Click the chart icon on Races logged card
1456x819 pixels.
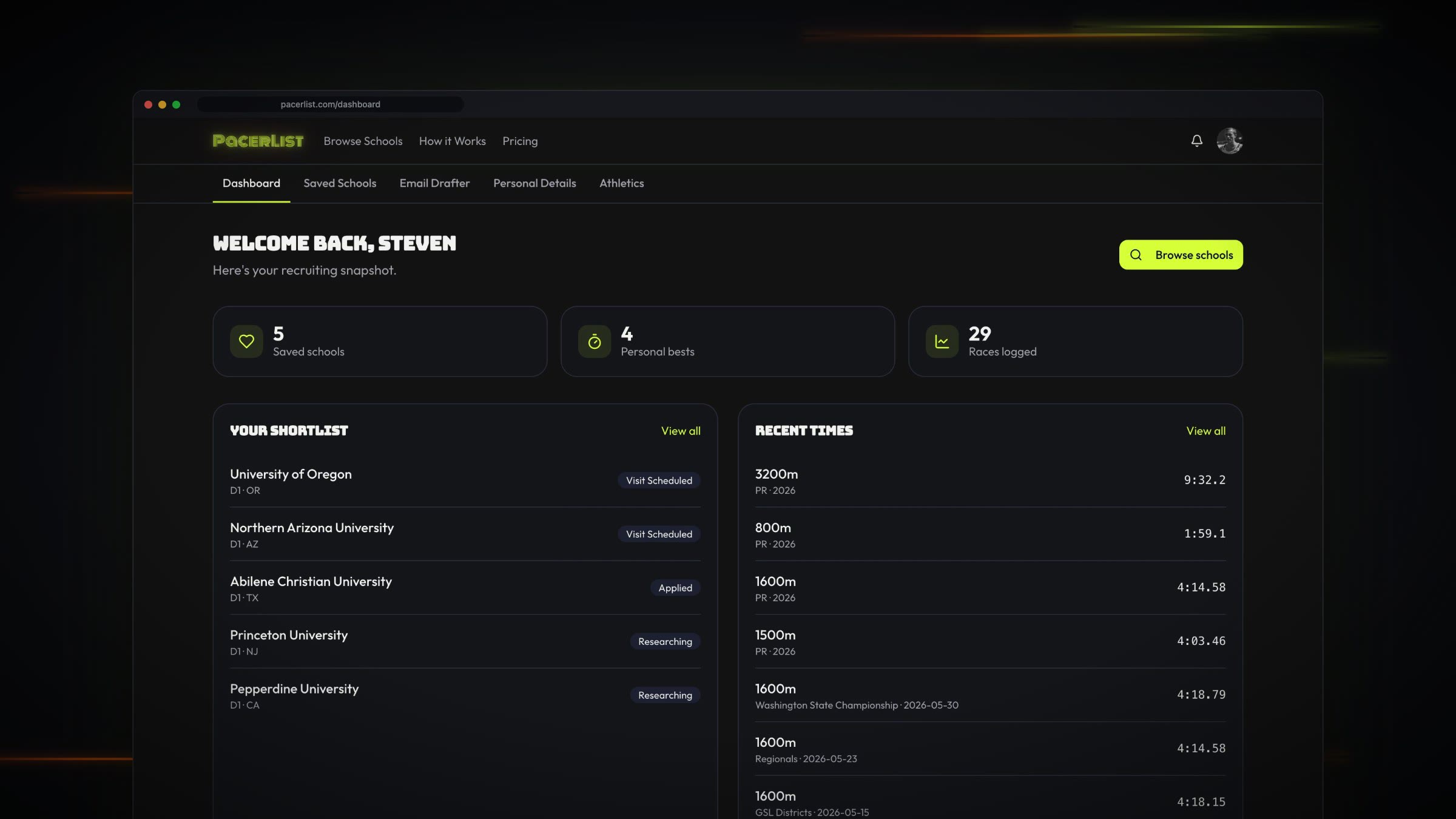click(942, 342)
